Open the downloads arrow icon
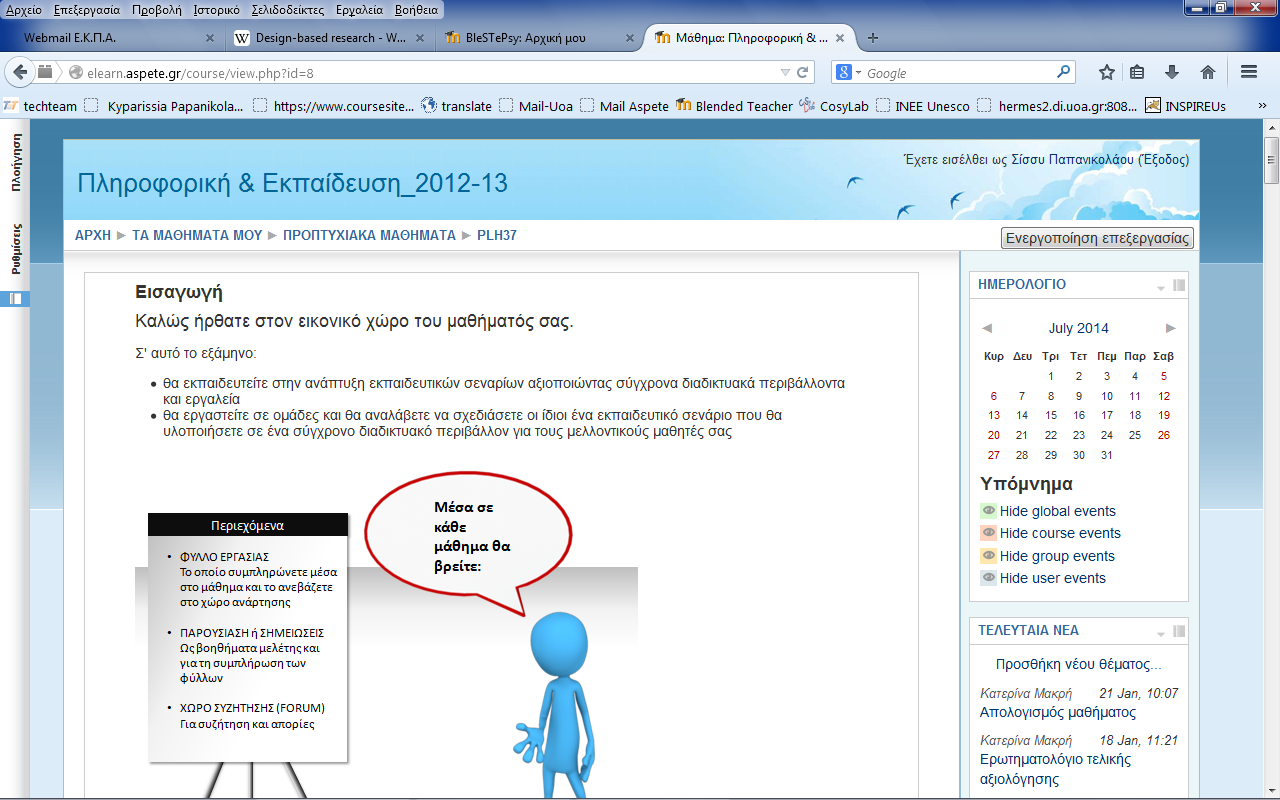The width and height of the screenshot is (1280, 800). pos(1172,72)
